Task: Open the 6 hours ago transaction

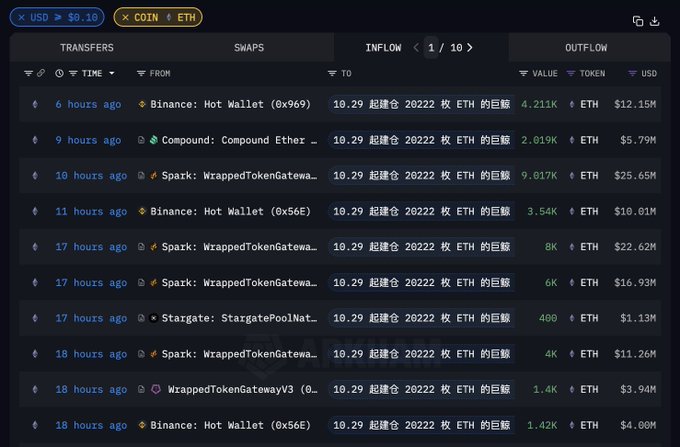Action: (x=88, y=104)
